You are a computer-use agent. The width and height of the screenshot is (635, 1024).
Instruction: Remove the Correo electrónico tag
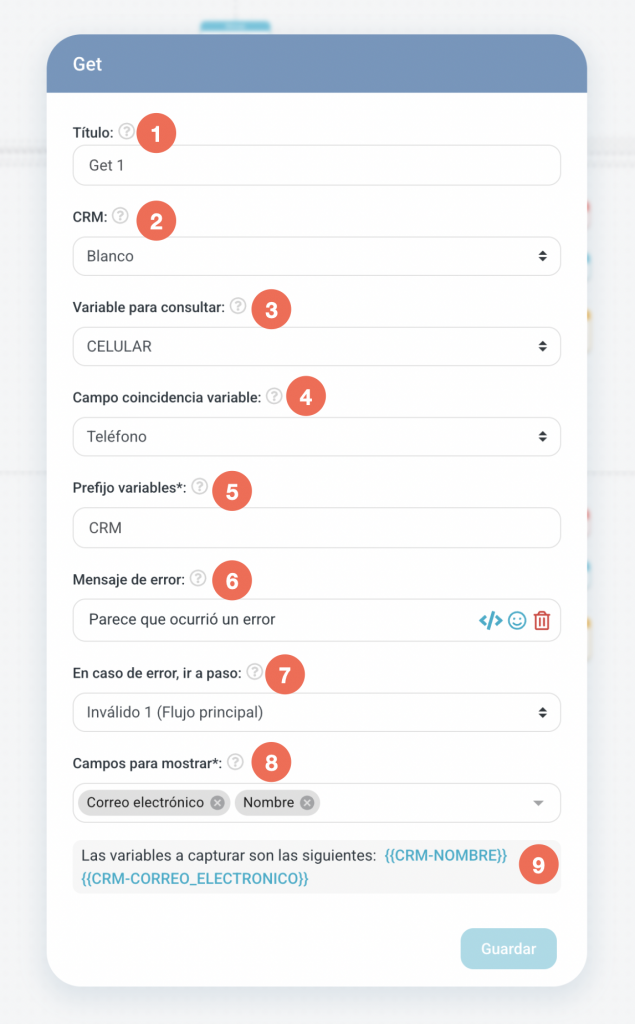tap(217, 802)
